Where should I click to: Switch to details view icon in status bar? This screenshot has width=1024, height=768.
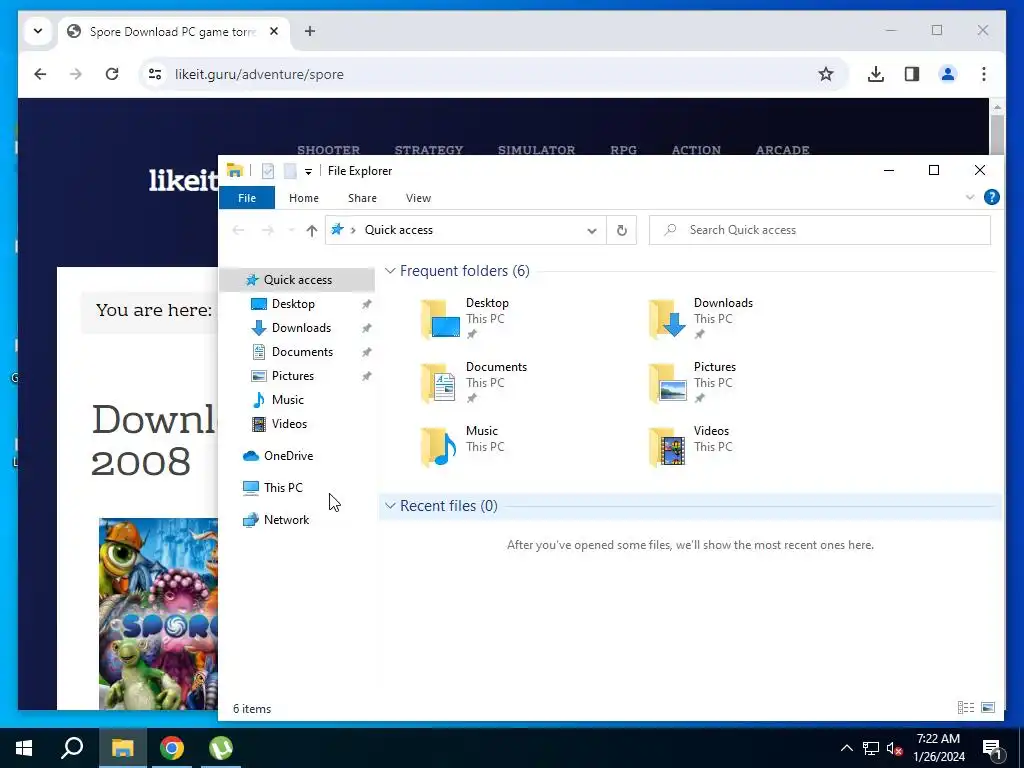pos(966,708)
